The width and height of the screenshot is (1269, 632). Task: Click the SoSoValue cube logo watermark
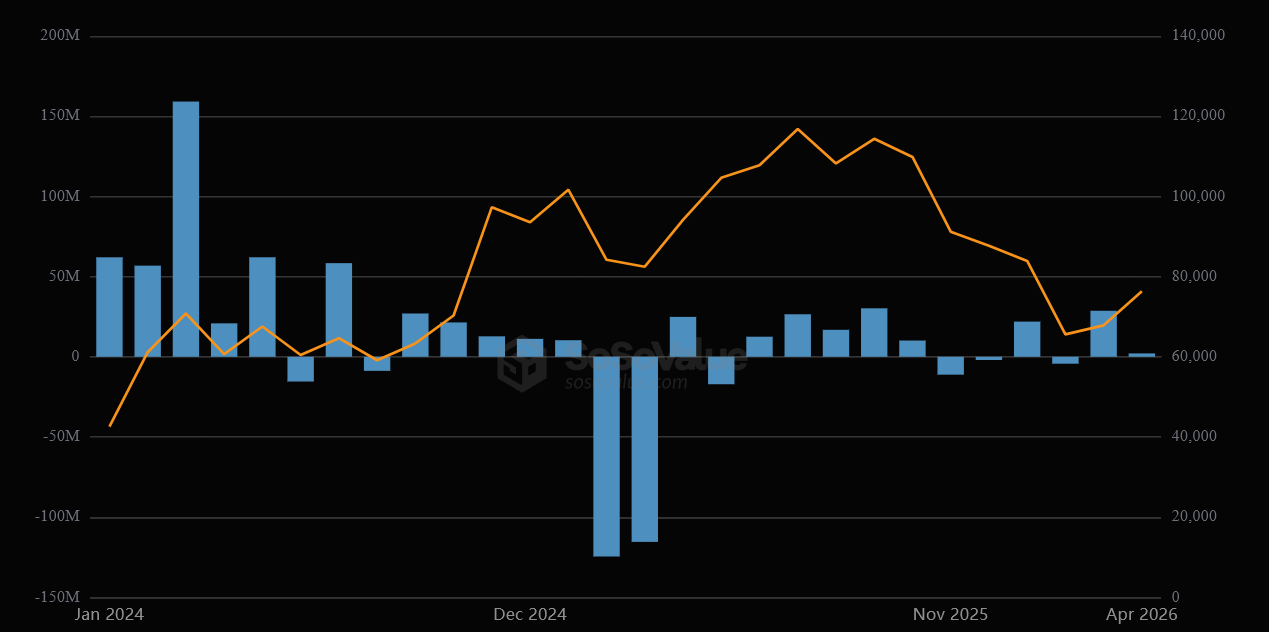[x=522, y=364]
